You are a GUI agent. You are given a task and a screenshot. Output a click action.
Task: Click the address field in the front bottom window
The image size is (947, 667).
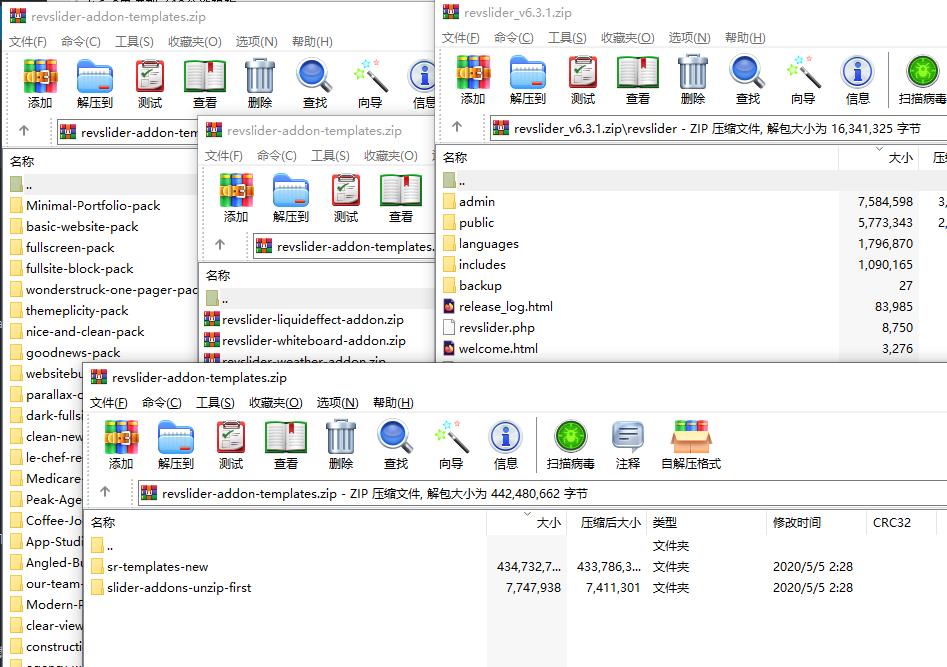coord(542,493)
